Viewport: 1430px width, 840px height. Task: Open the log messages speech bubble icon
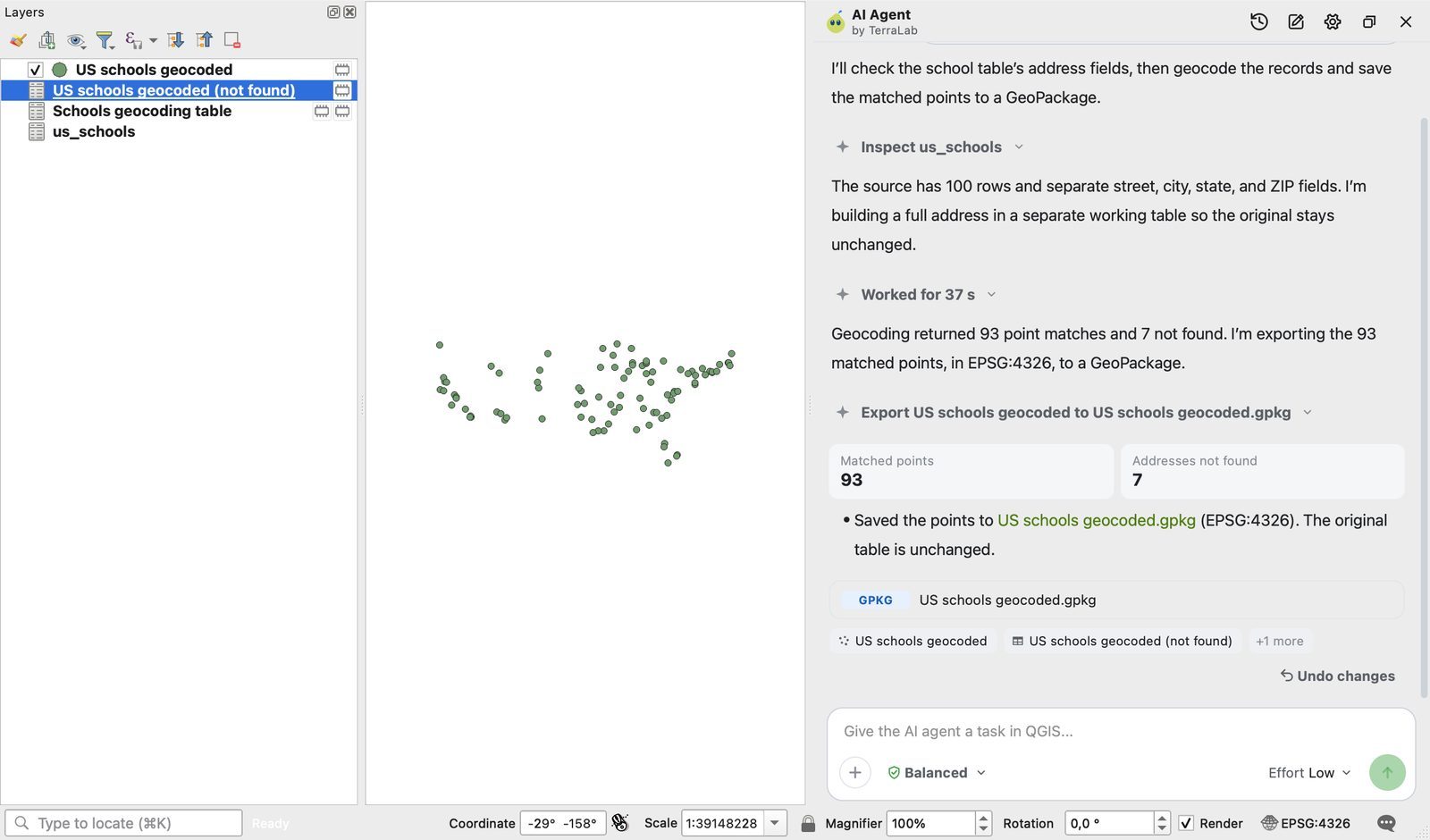[1386, 823]
